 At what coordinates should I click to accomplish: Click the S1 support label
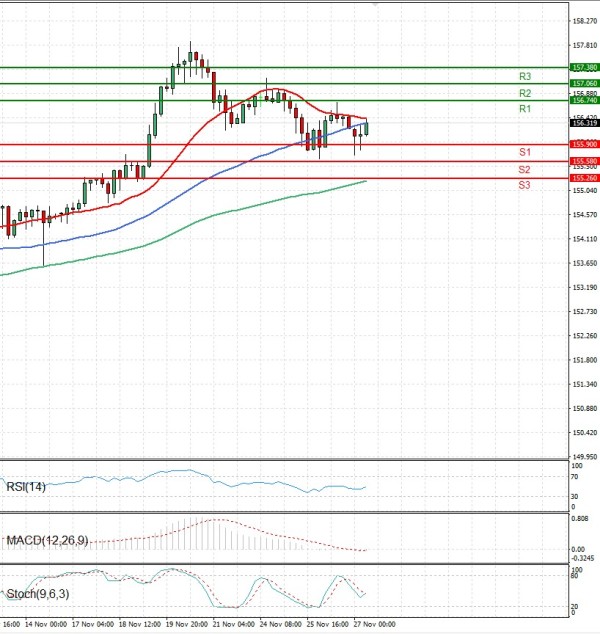click(524, 151)
